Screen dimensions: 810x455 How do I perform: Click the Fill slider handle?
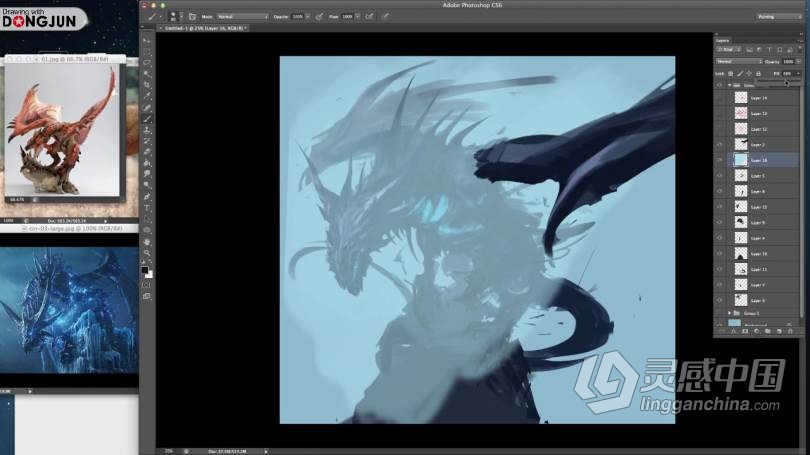(787, 83)
